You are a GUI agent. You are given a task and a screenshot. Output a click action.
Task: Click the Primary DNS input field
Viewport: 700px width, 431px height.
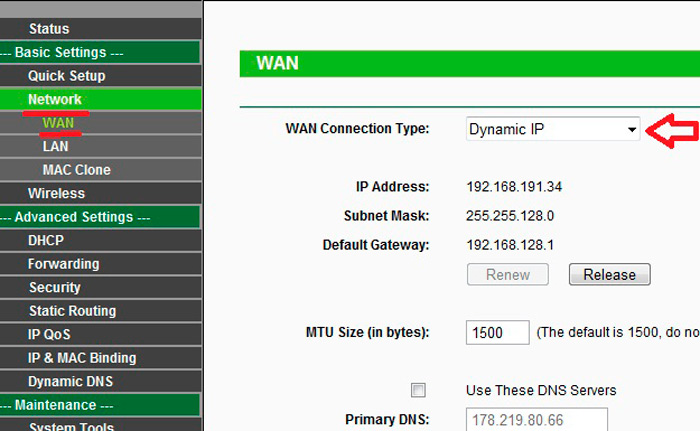click(537, 420)
